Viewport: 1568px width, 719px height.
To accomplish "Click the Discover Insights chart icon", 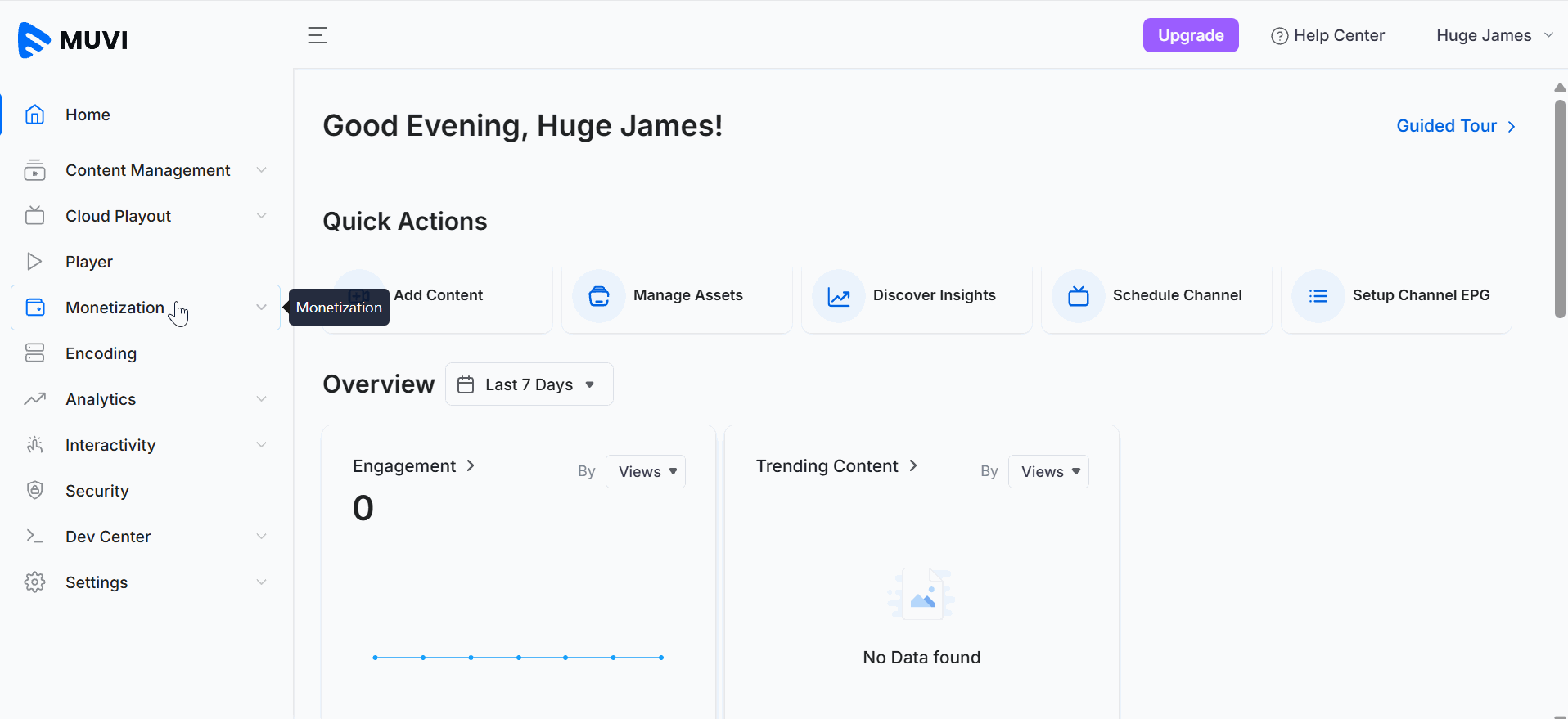I will pyautogui.click(x=839, y=296).
